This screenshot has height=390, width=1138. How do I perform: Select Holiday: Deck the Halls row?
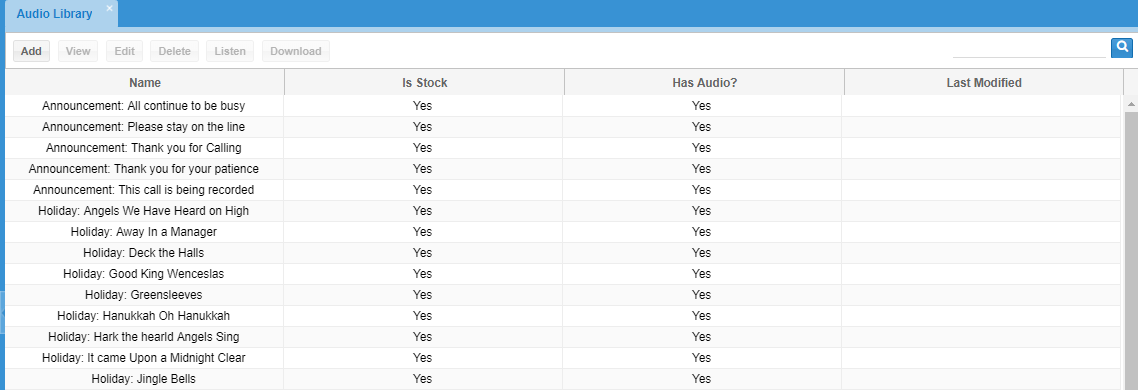(x=563, y=253)
